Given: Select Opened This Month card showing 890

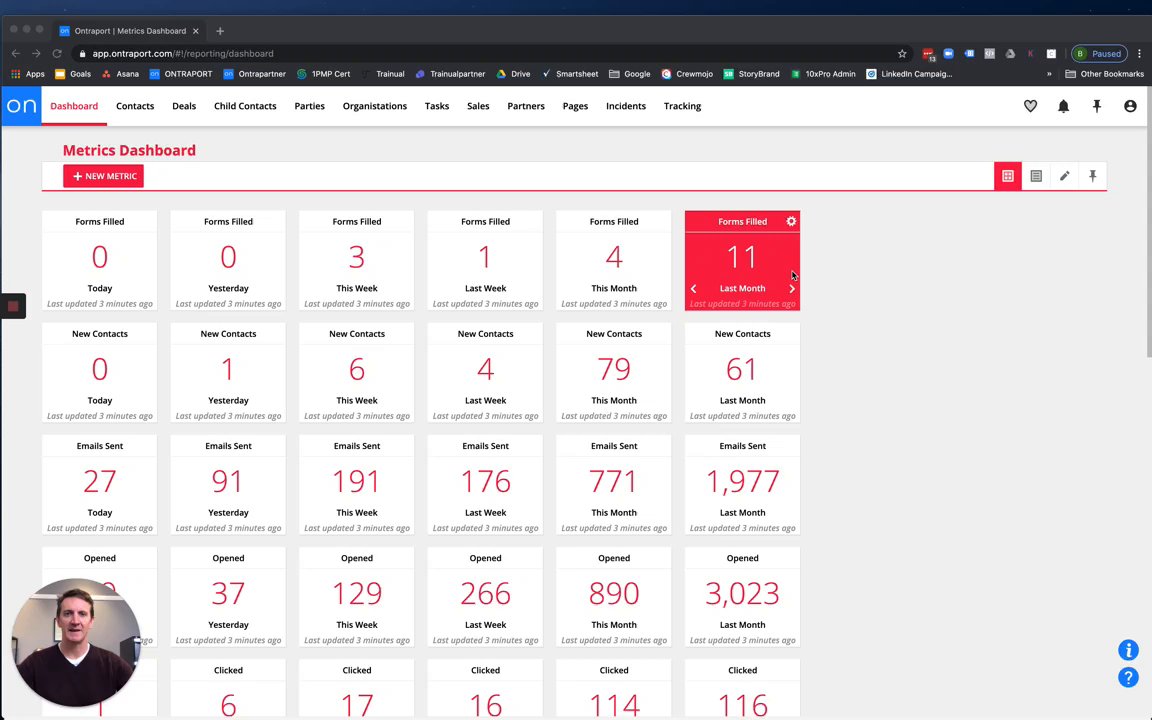Looking at the screenshot, I should point(613,597).
